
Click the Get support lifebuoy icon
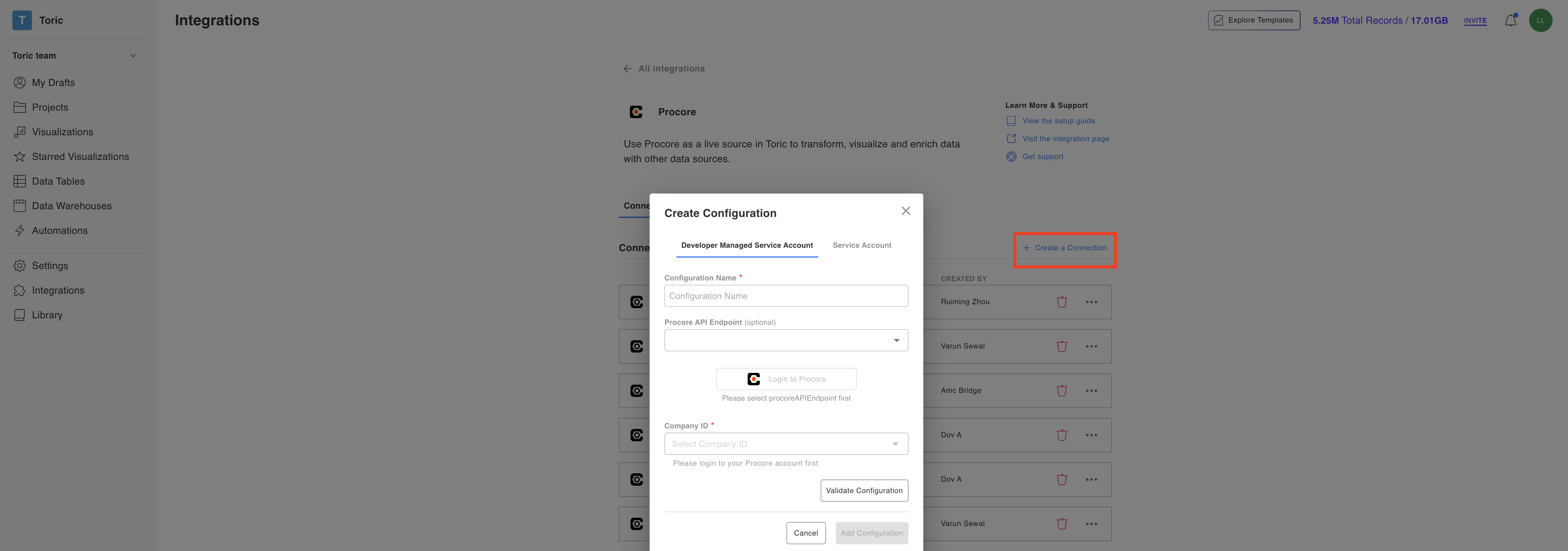point(1011,157)
